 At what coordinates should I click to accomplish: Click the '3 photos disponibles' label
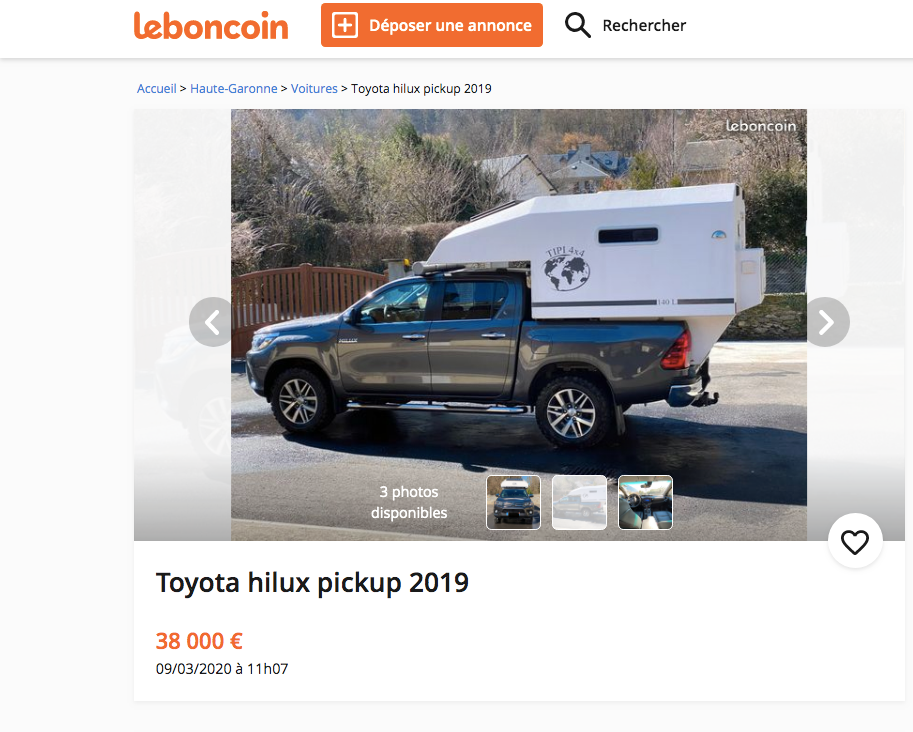409,502
